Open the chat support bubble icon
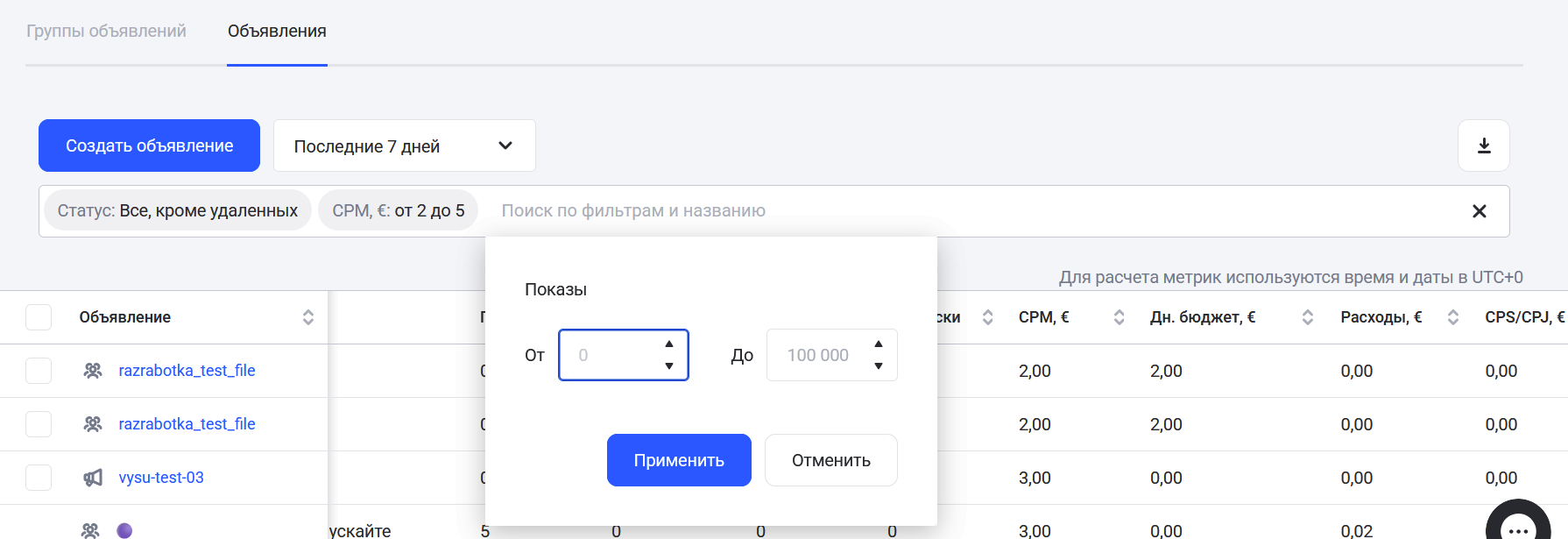This screenshot has width=1568, height=539. [1519, 528]
